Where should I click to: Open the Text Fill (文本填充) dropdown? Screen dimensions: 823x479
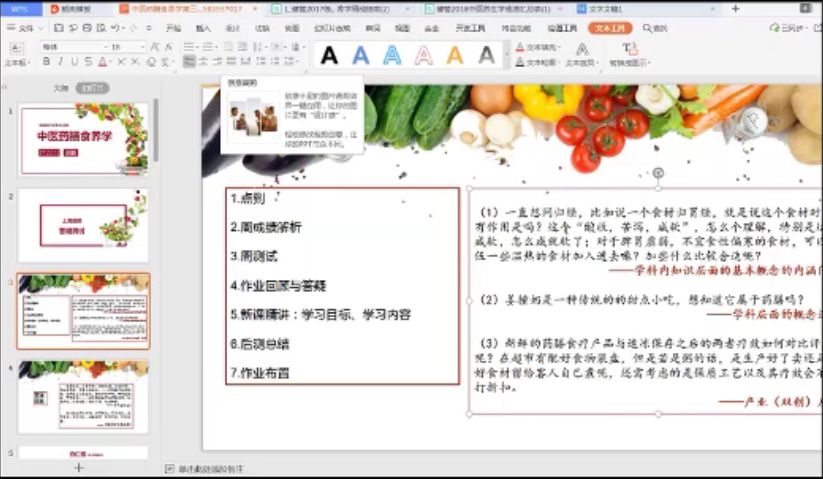click(538, 47)
